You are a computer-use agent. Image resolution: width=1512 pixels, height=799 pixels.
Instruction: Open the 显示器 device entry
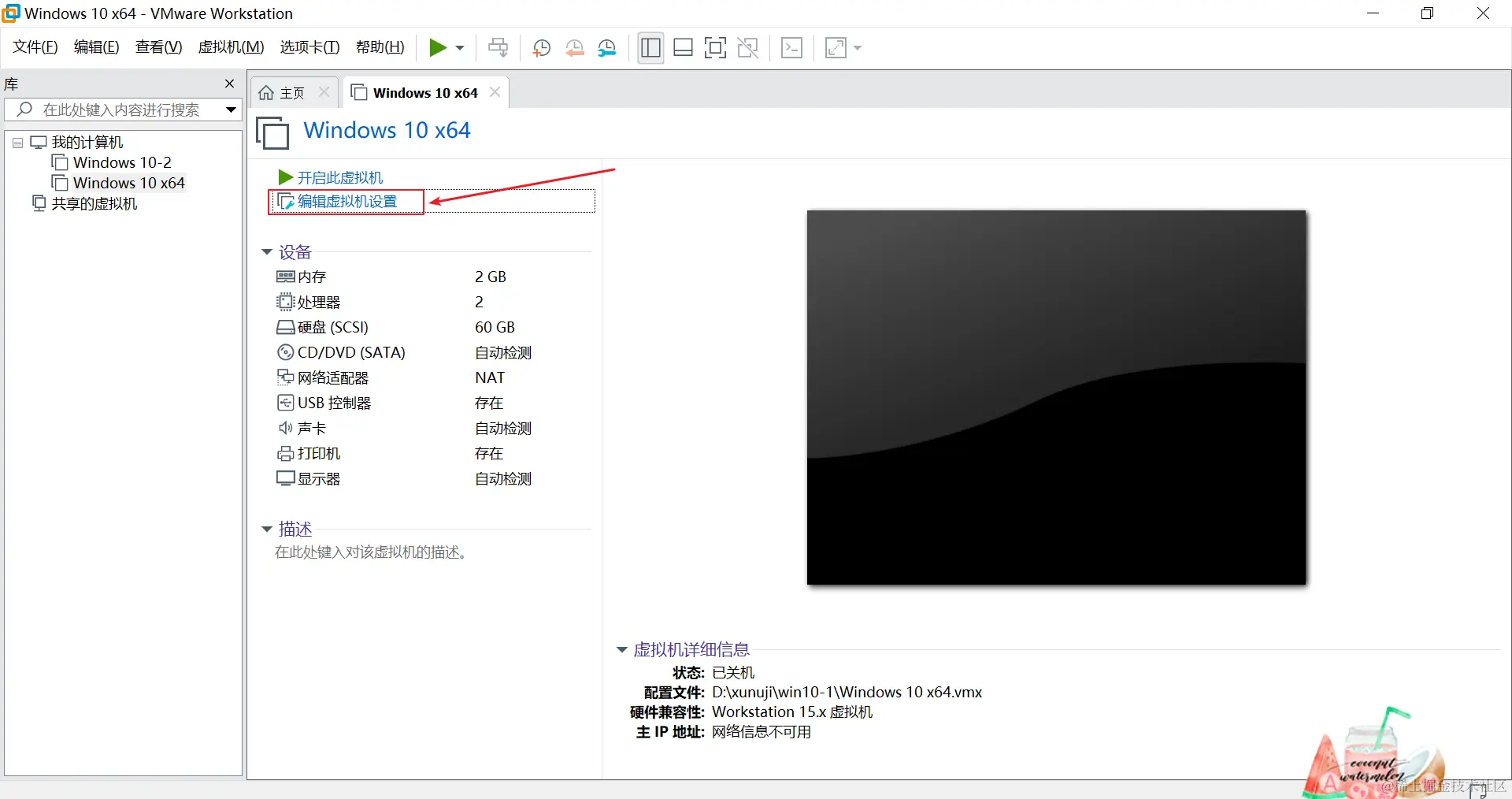point(319,478)
